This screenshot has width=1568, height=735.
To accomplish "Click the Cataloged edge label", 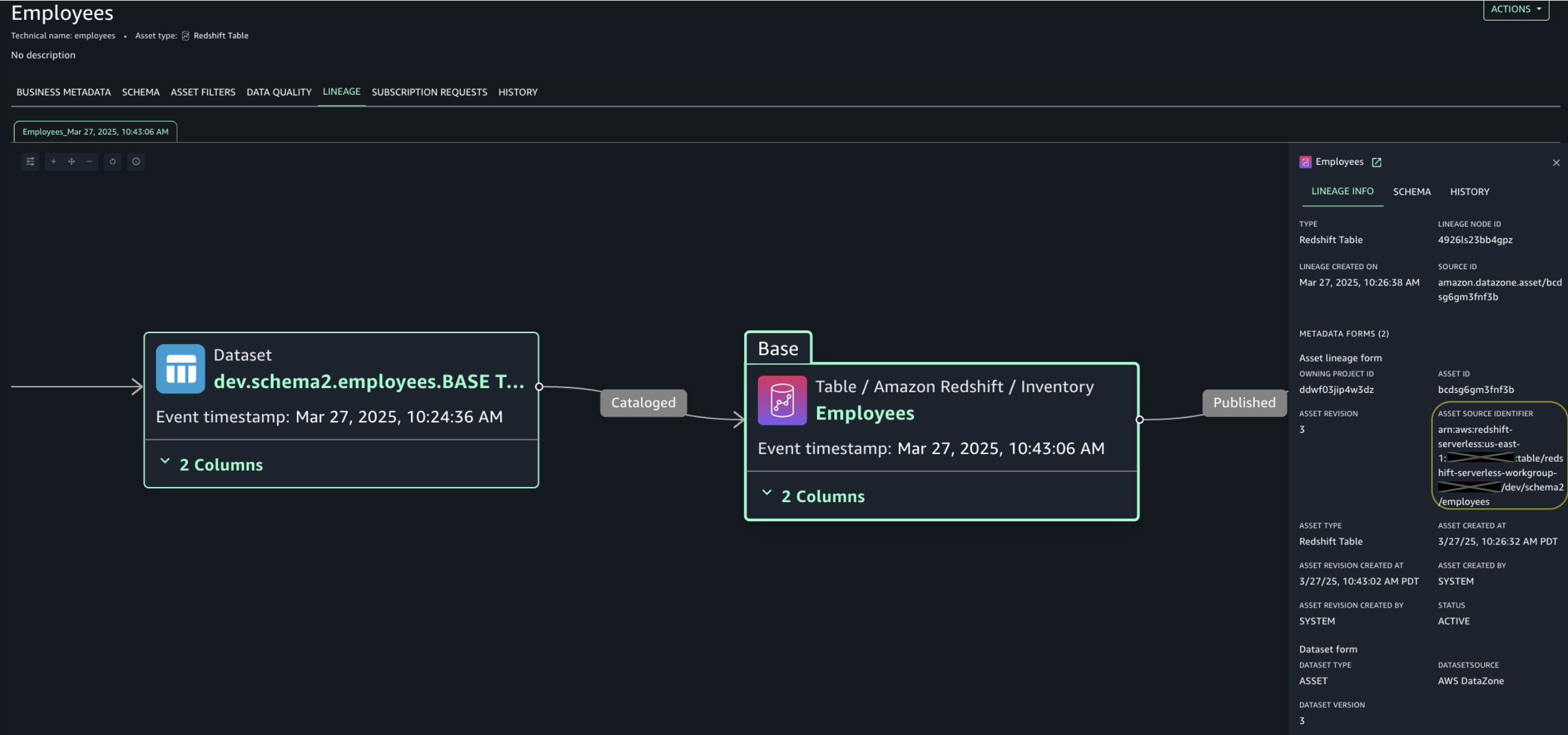I will (x=643, y=402).
